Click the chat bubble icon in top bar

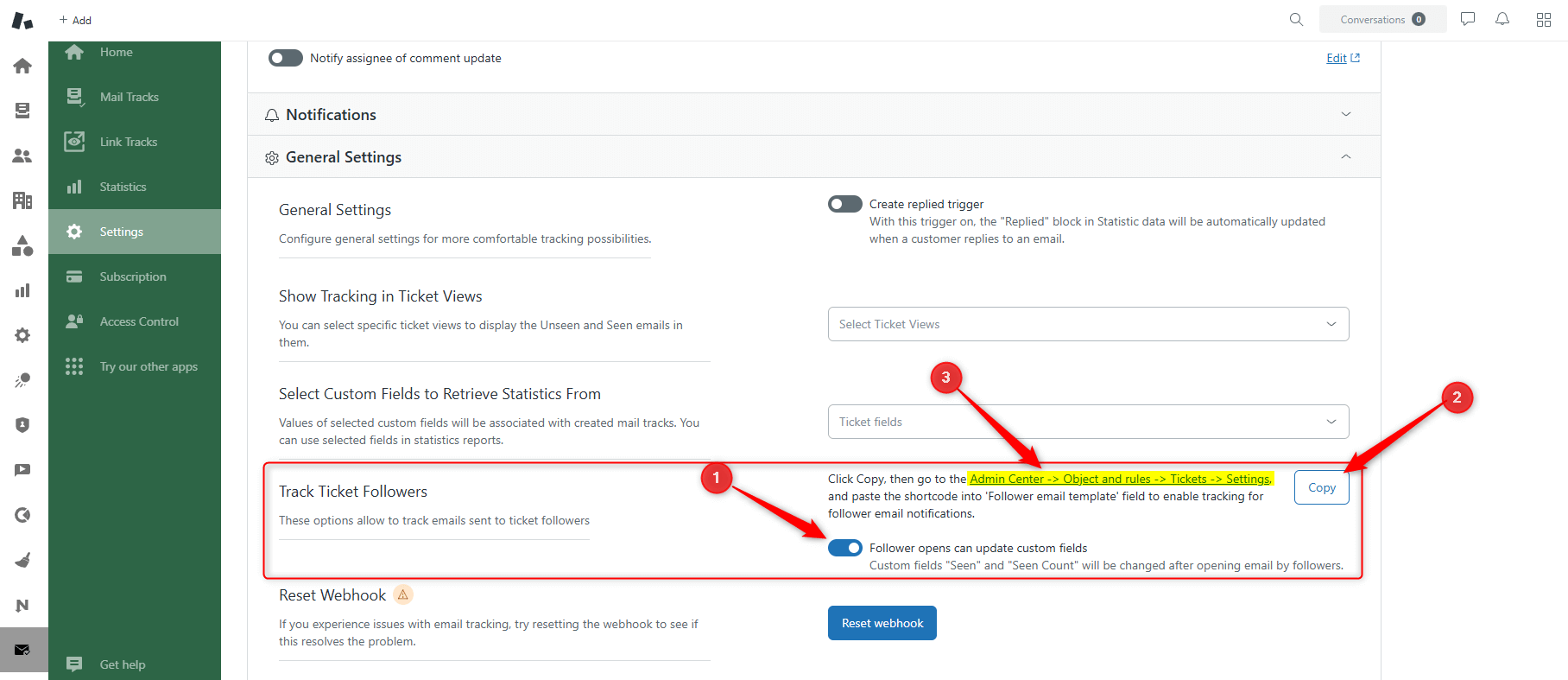click(1468, 19)
